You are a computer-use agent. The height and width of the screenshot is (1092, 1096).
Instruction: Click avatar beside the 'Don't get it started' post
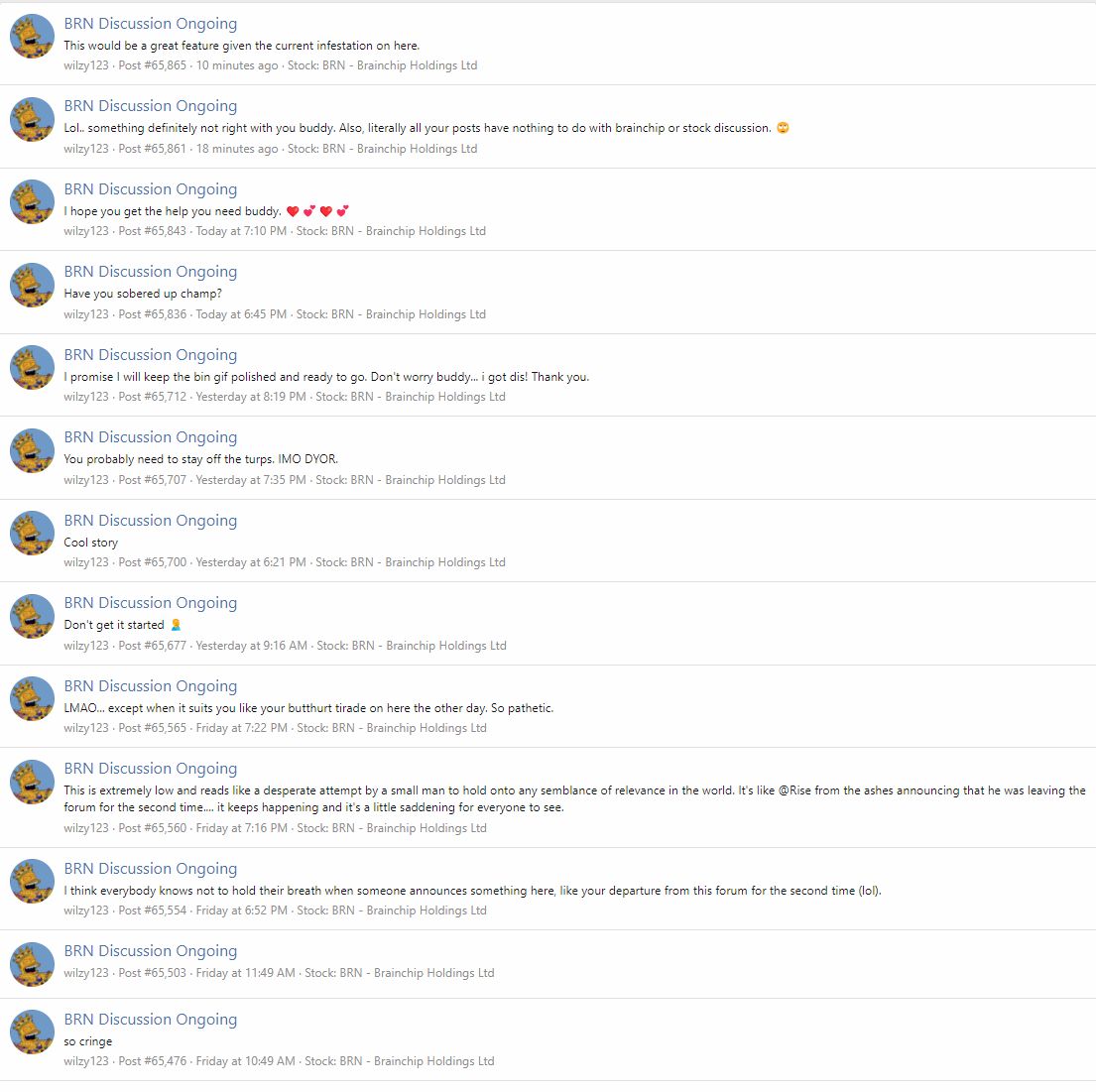coord(32,616)
